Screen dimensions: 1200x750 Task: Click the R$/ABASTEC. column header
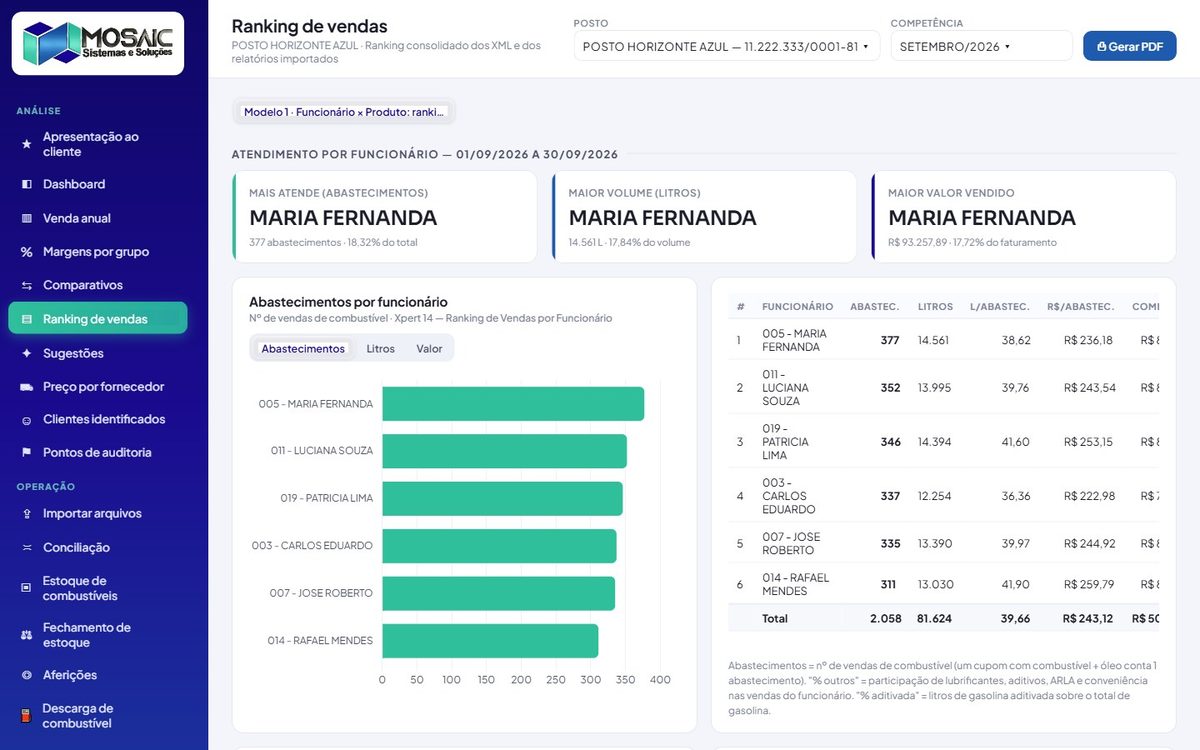pyautogui.click(x=1081, y=307)
